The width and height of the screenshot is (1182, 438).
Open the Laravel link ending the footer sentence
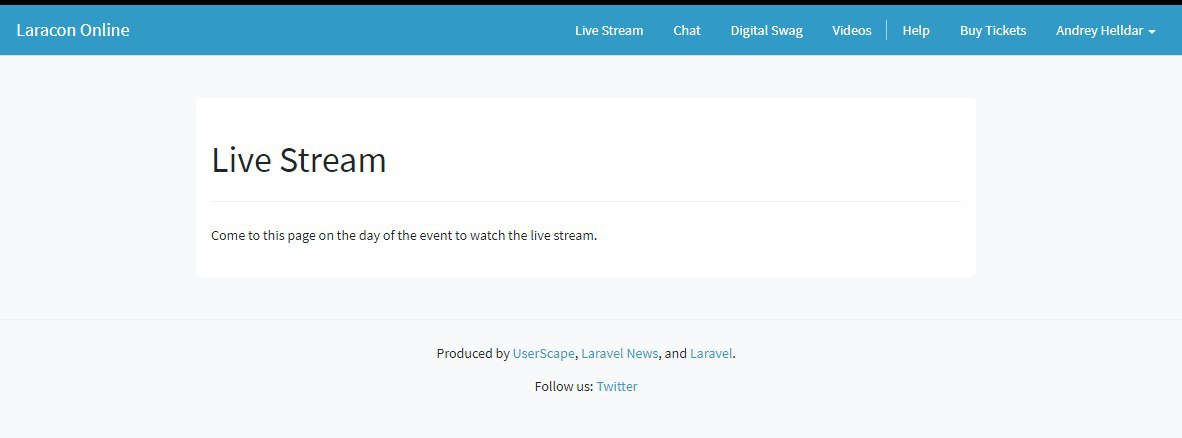coord(711,353)
